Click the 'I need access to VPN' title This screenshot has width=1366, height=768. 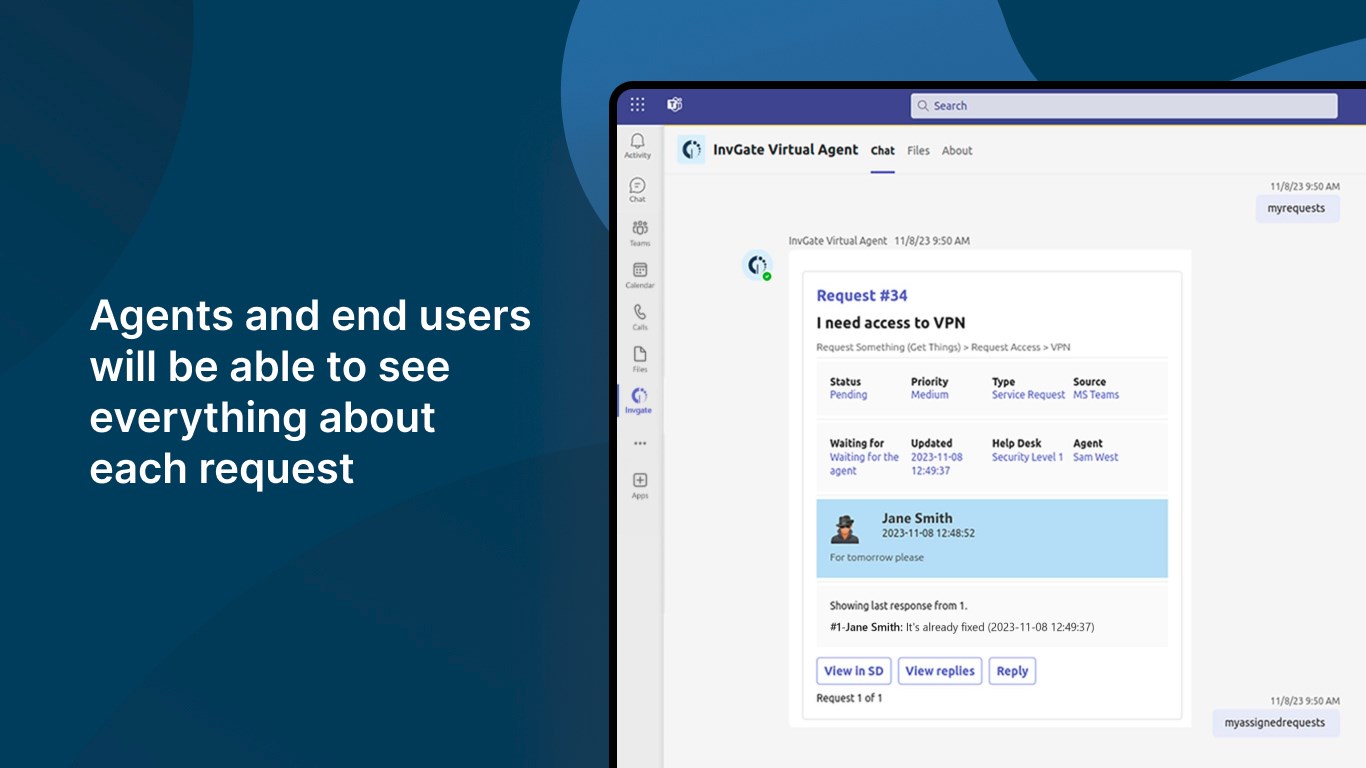click(891, 323)
